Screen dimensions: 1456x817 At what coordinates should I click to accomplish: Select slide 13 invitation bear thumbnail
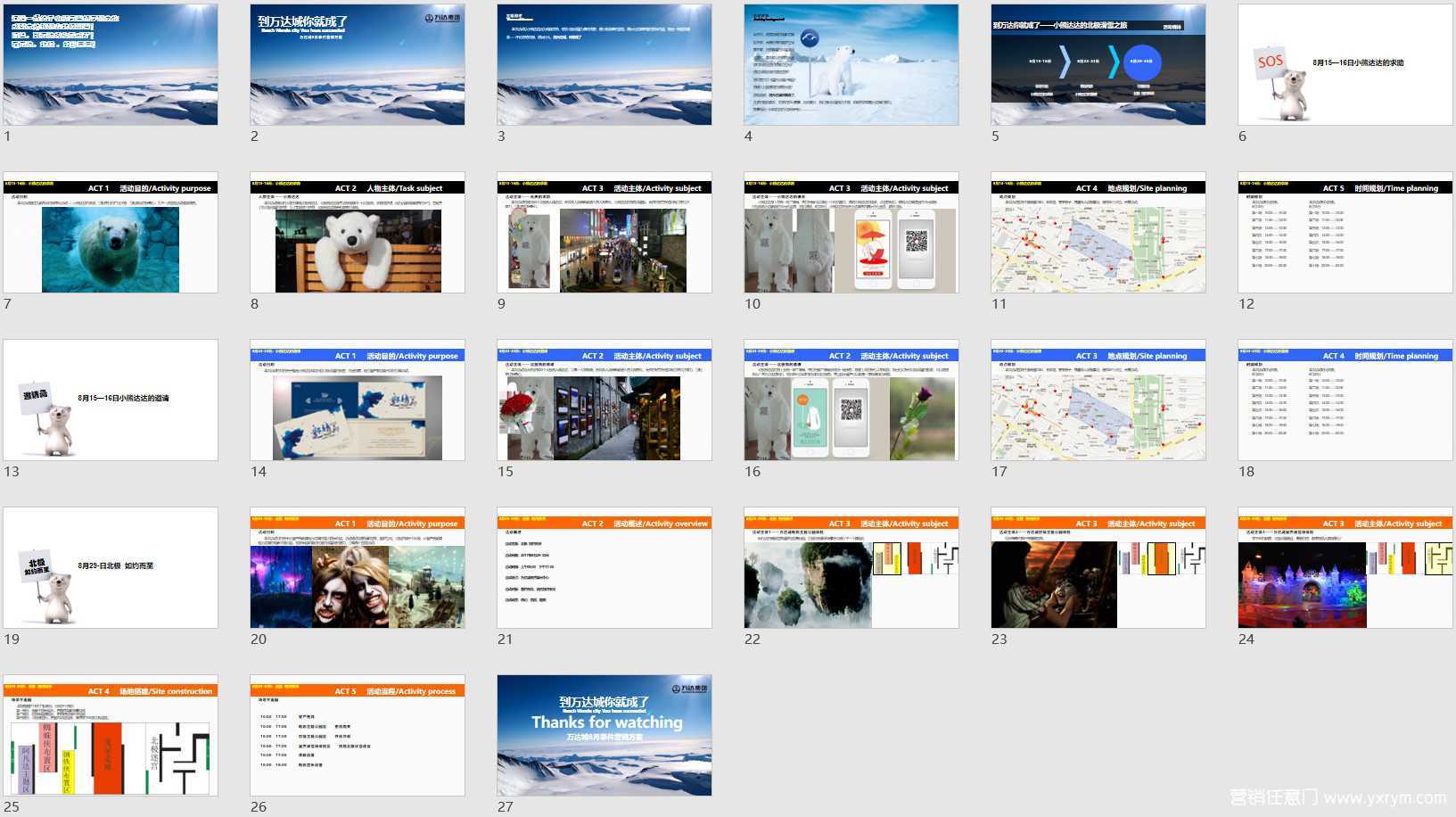coord(111,400)
